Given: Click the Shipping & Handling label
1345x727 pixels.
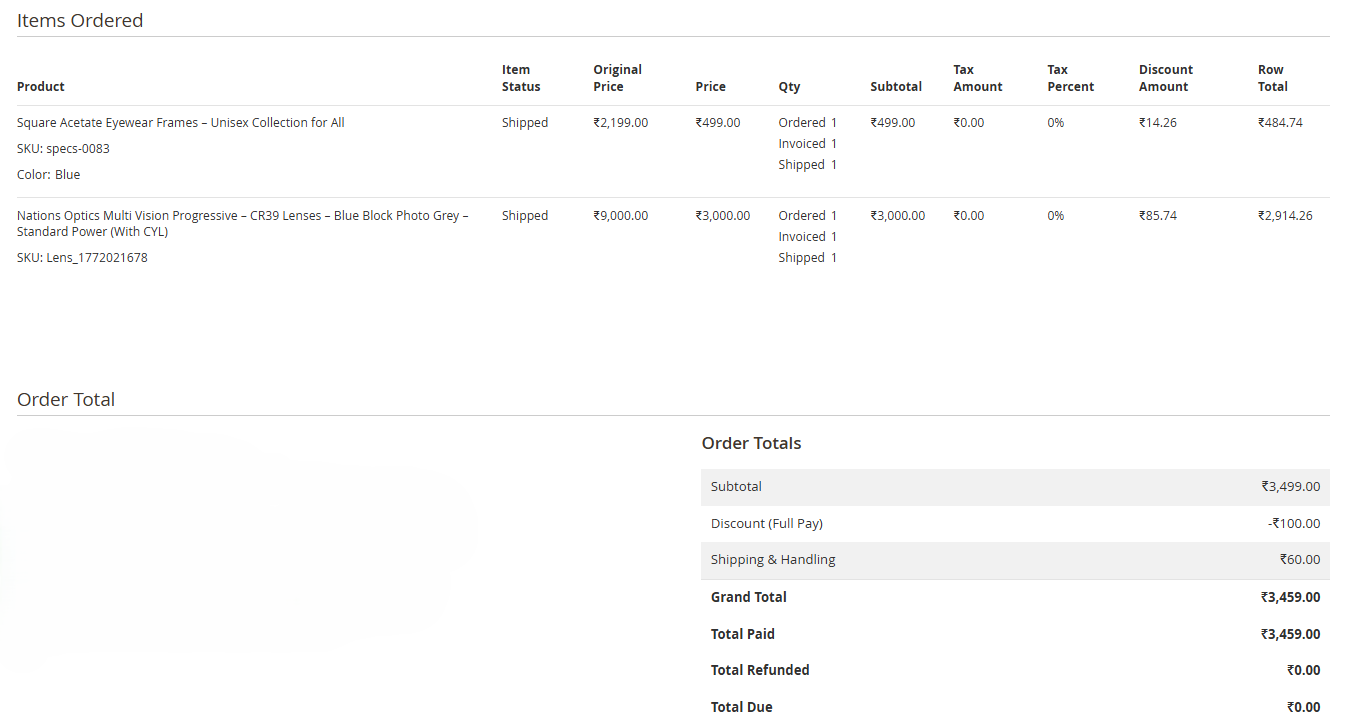Looking at the screenshot, I should coord(773,560).
